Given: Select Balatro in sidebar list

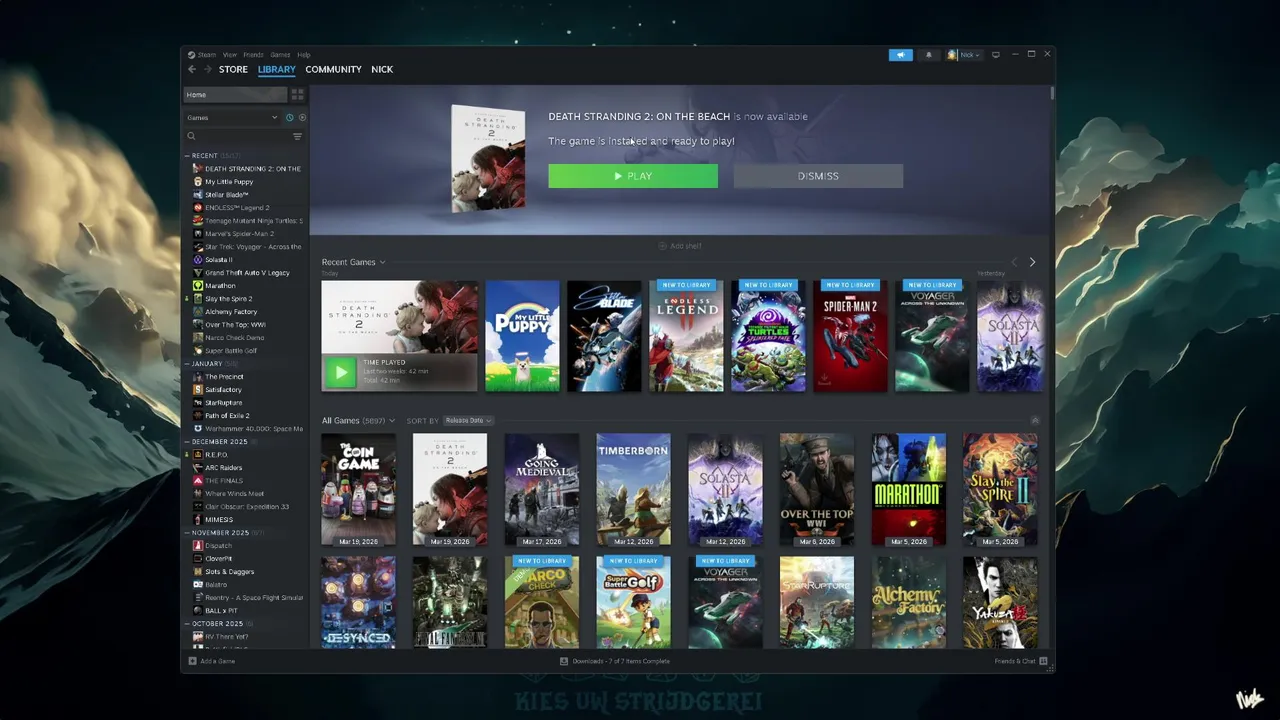Looking at the screenshot, I should tap(216, 585).
